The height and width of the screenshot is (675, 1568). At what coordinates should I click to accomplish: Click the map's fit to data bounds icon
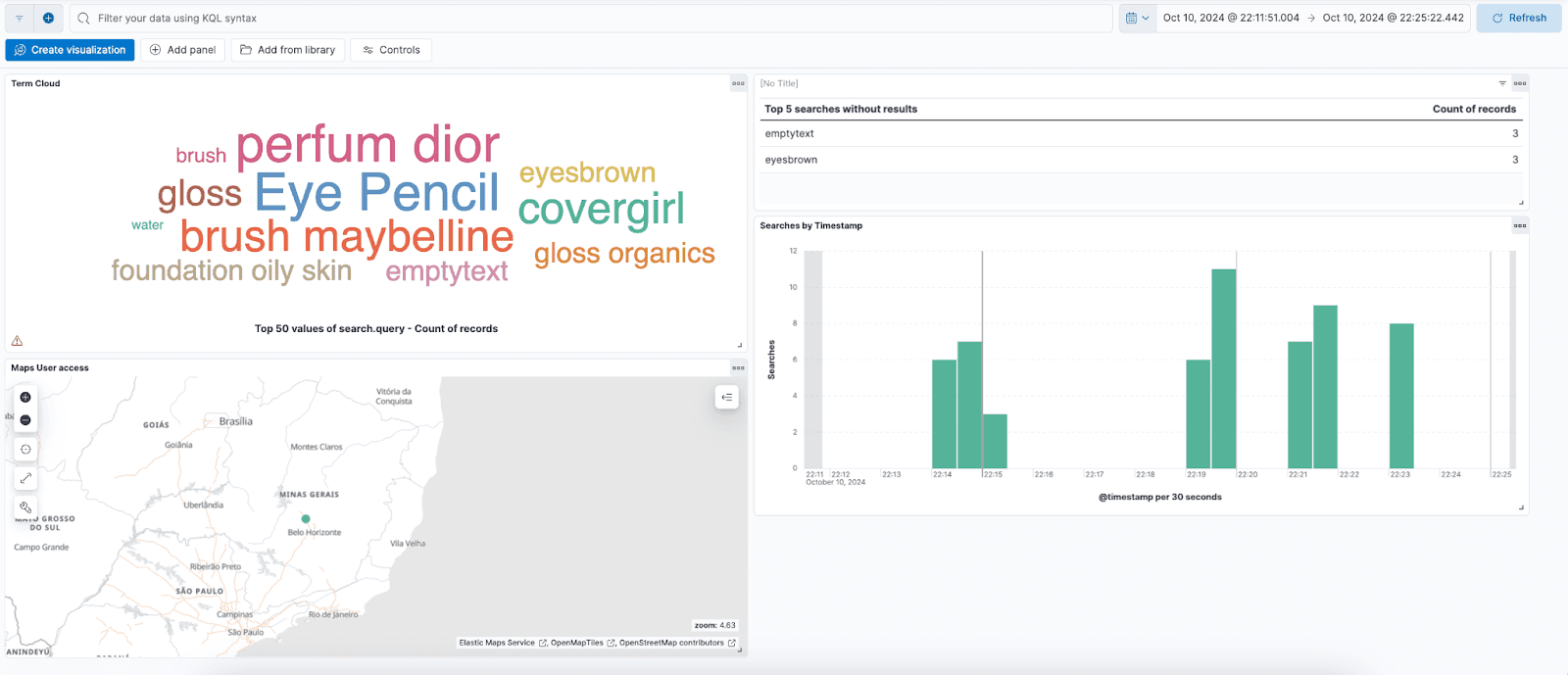click(25, 450)
